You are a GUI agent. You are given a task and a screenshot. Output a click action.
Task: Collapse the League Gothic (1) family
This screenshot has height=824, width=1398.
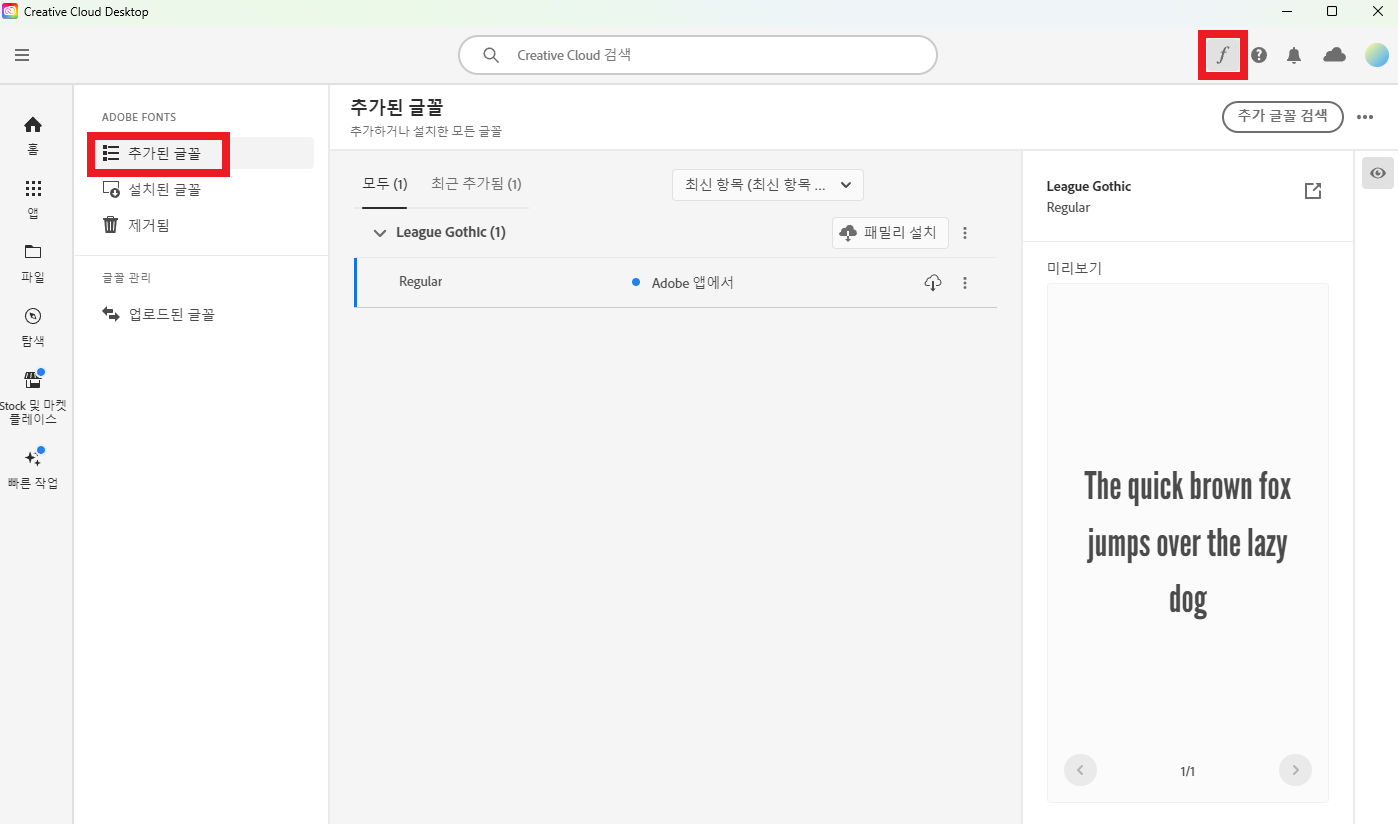(379, 233)
